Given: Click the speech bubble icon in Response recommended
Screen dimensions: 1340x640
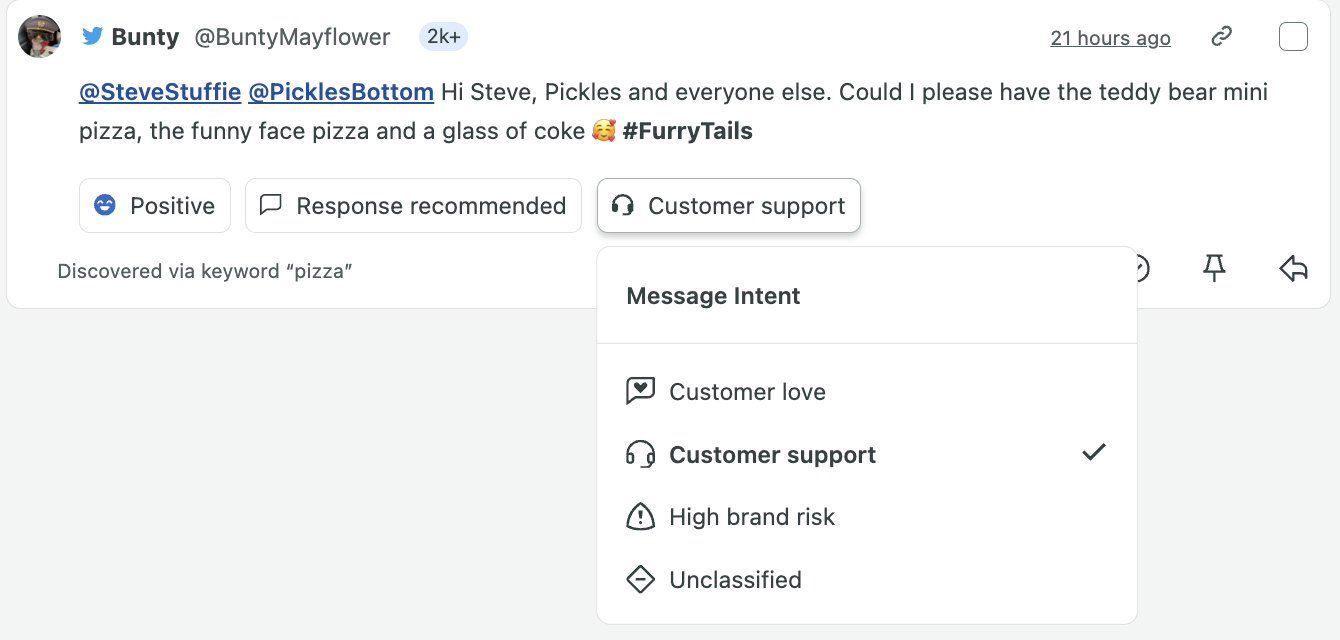Looking at the screenshot, I should [x=270, y=205].
